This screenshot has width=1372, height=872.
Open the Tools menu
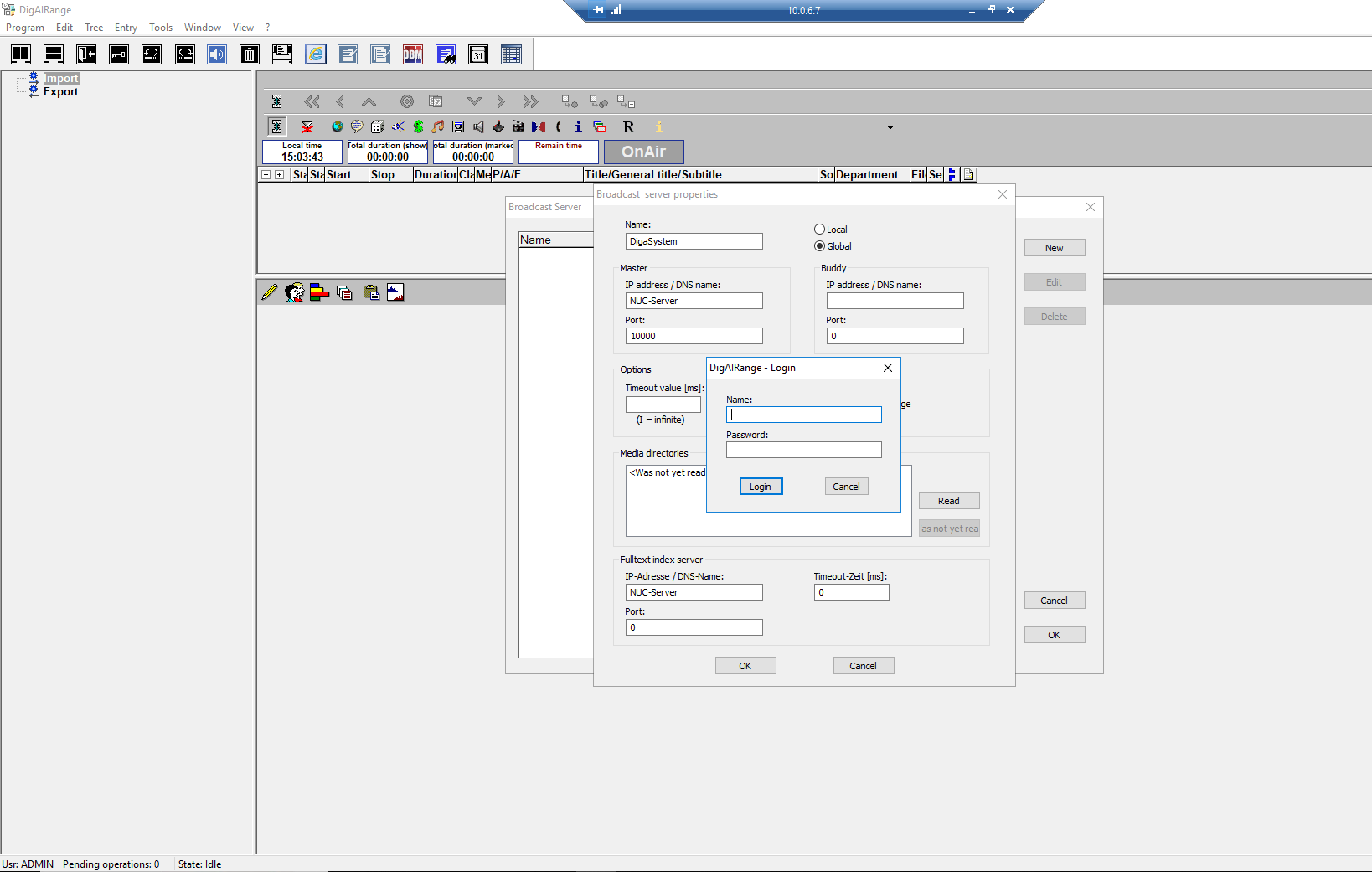[161, 28]
